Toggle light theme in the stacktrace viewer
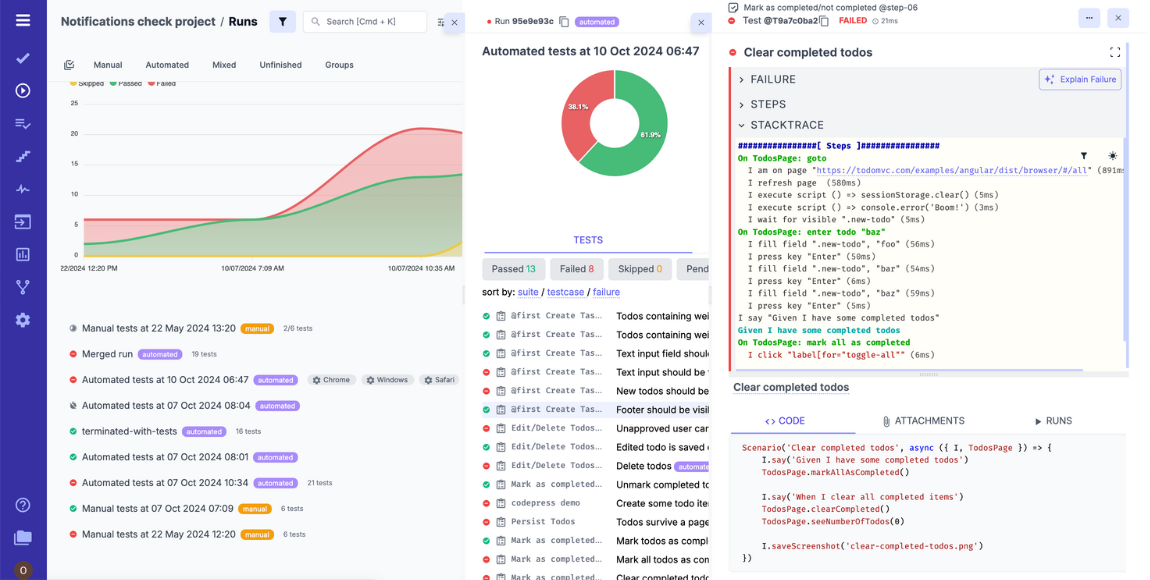This screenshot has height=580, width=1150. pos(1110,155)
